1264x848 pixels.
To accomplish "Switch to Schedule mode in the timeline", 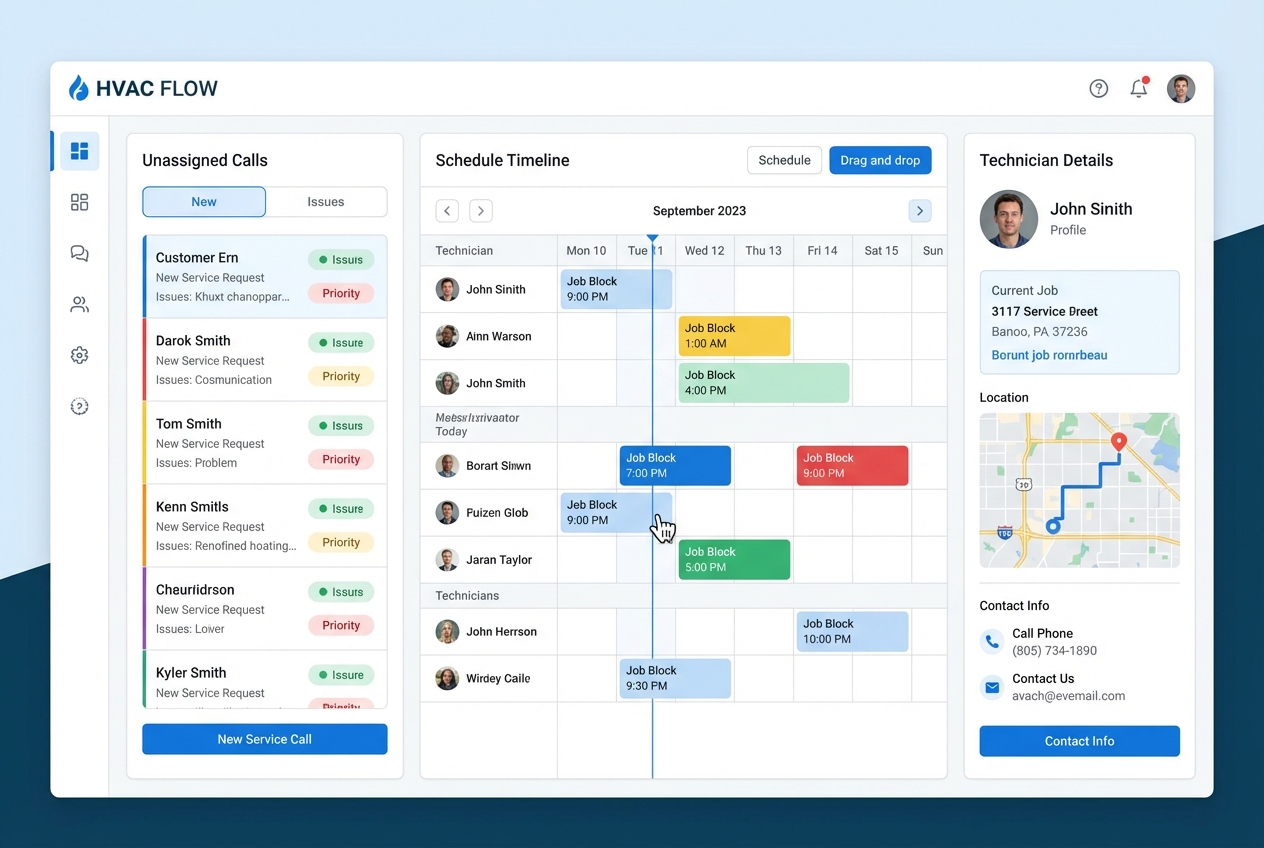I will (784, 160).
